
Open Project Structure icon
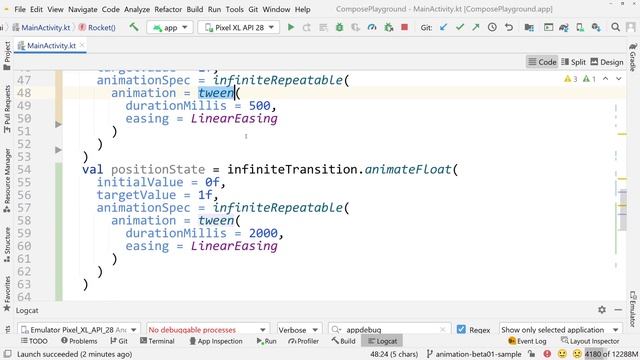[x=529, y=27]
